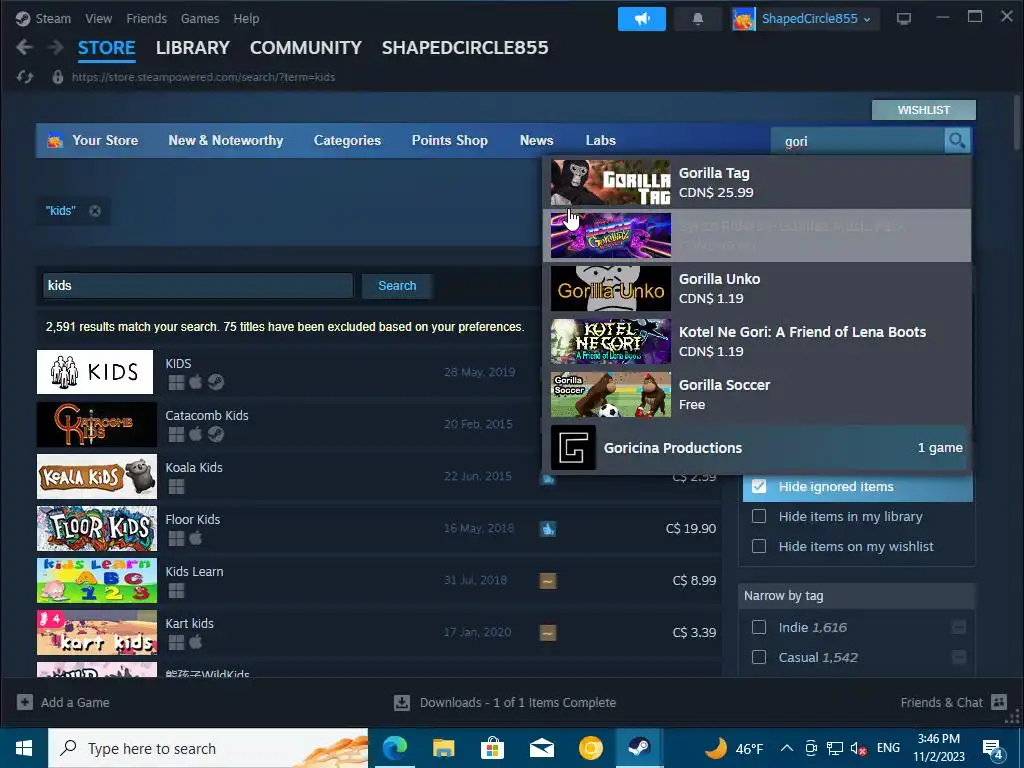Open the Points Shop link

pyautogui.click(x=449, y=140)
